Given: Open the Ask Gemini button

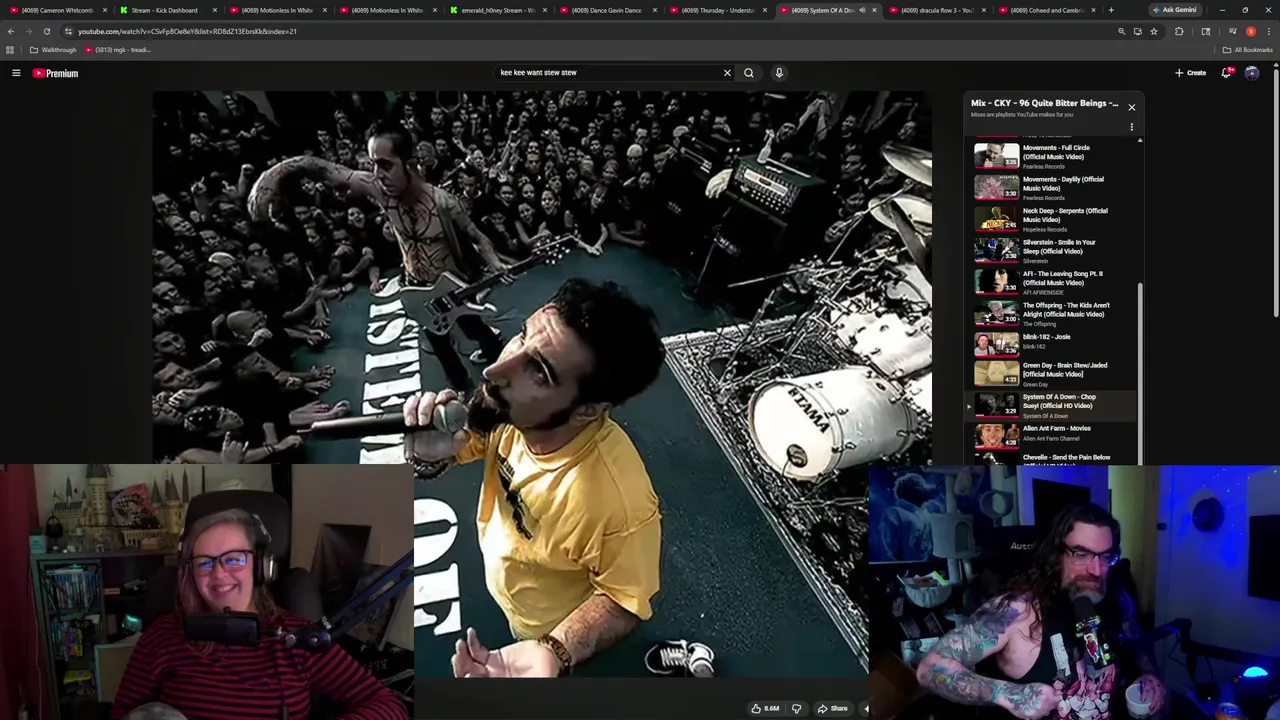Looking at the screenshot, I should click(x=1174, y=10).
